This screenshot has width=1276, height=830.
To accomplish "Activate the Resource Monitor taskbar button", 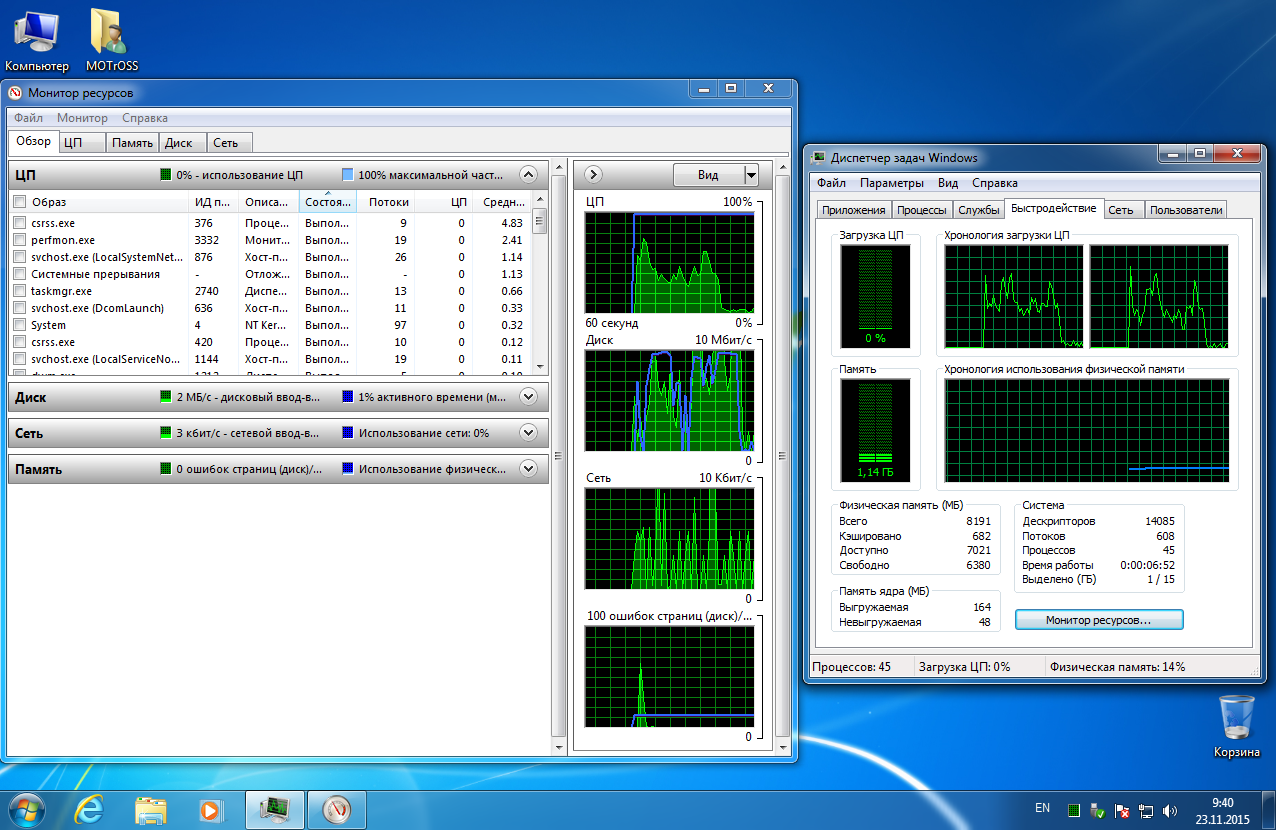I will pos(336,808).
